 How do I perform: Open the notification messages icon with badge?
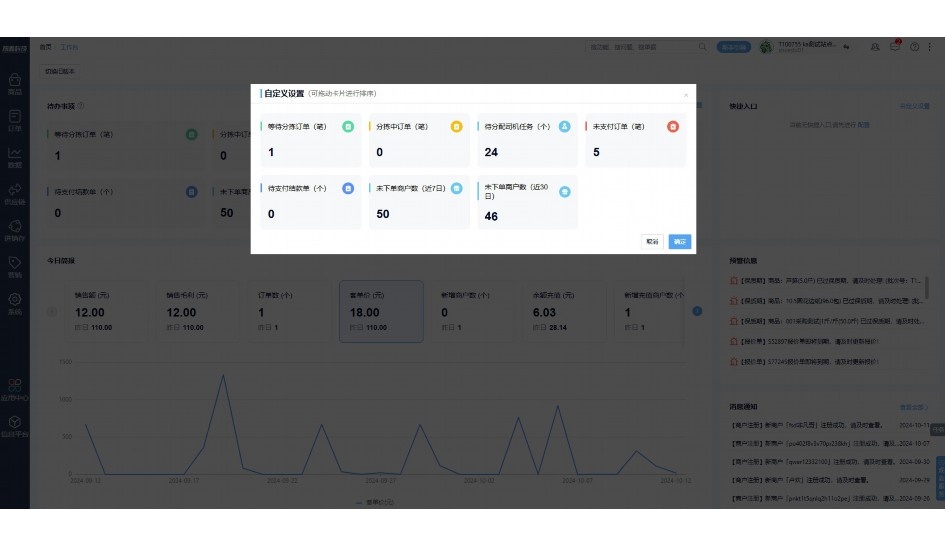(895, 47)
